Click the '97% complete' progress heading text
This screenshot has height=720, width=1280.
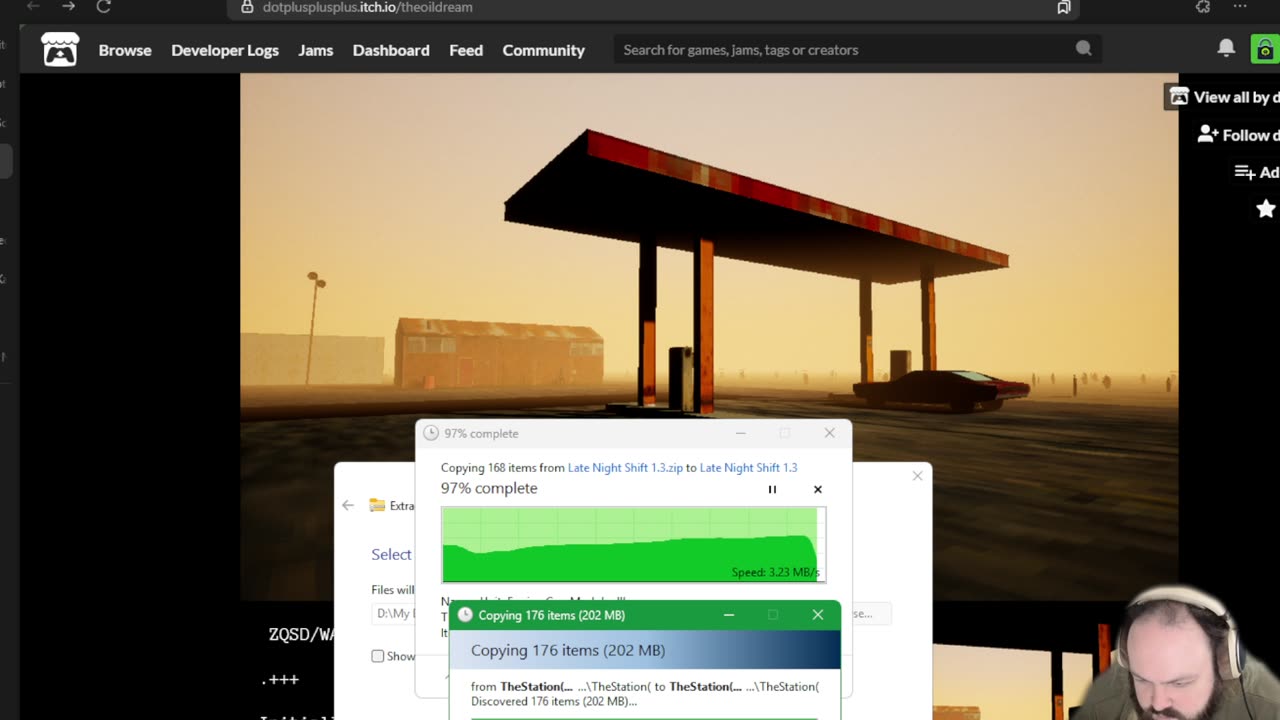click(489, 488)
